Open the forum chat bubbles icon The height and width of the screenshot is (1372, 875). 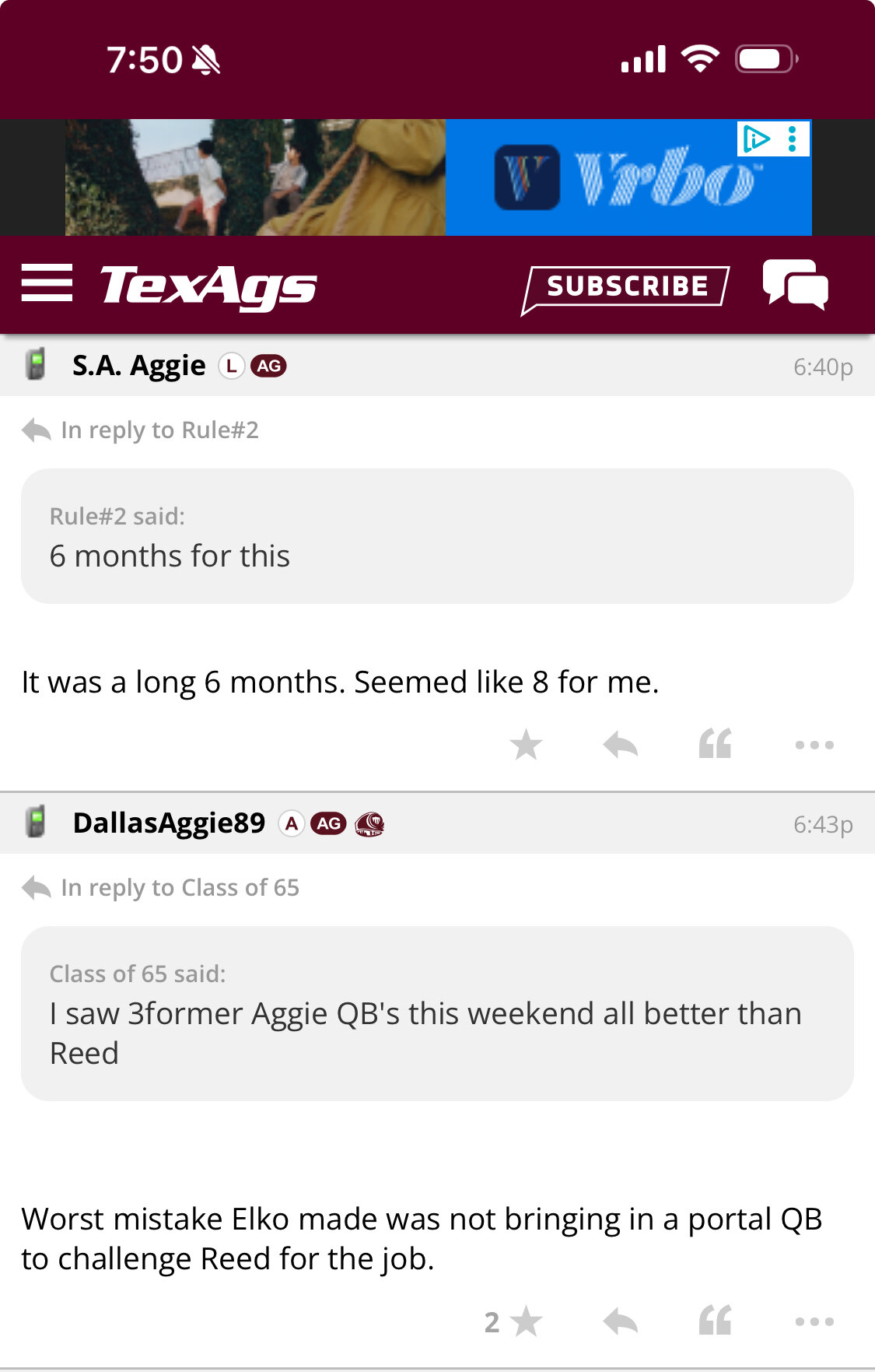pyautogui.click(x=795, y=285)
